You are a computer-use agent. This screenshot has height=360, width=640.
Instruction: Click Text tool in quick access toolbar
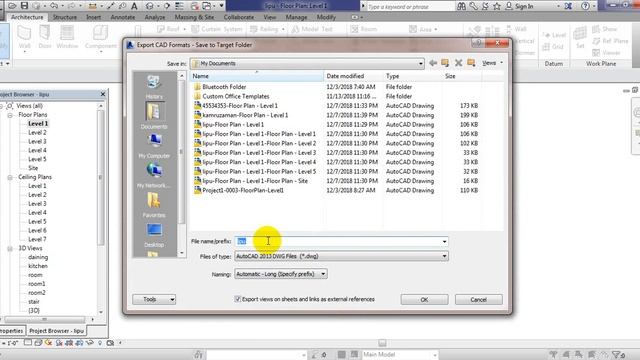134,6
